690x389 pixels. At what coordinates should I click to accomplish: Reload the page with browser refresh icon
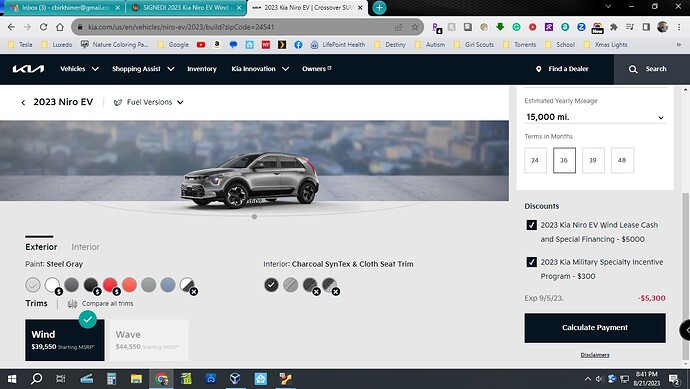43,27
